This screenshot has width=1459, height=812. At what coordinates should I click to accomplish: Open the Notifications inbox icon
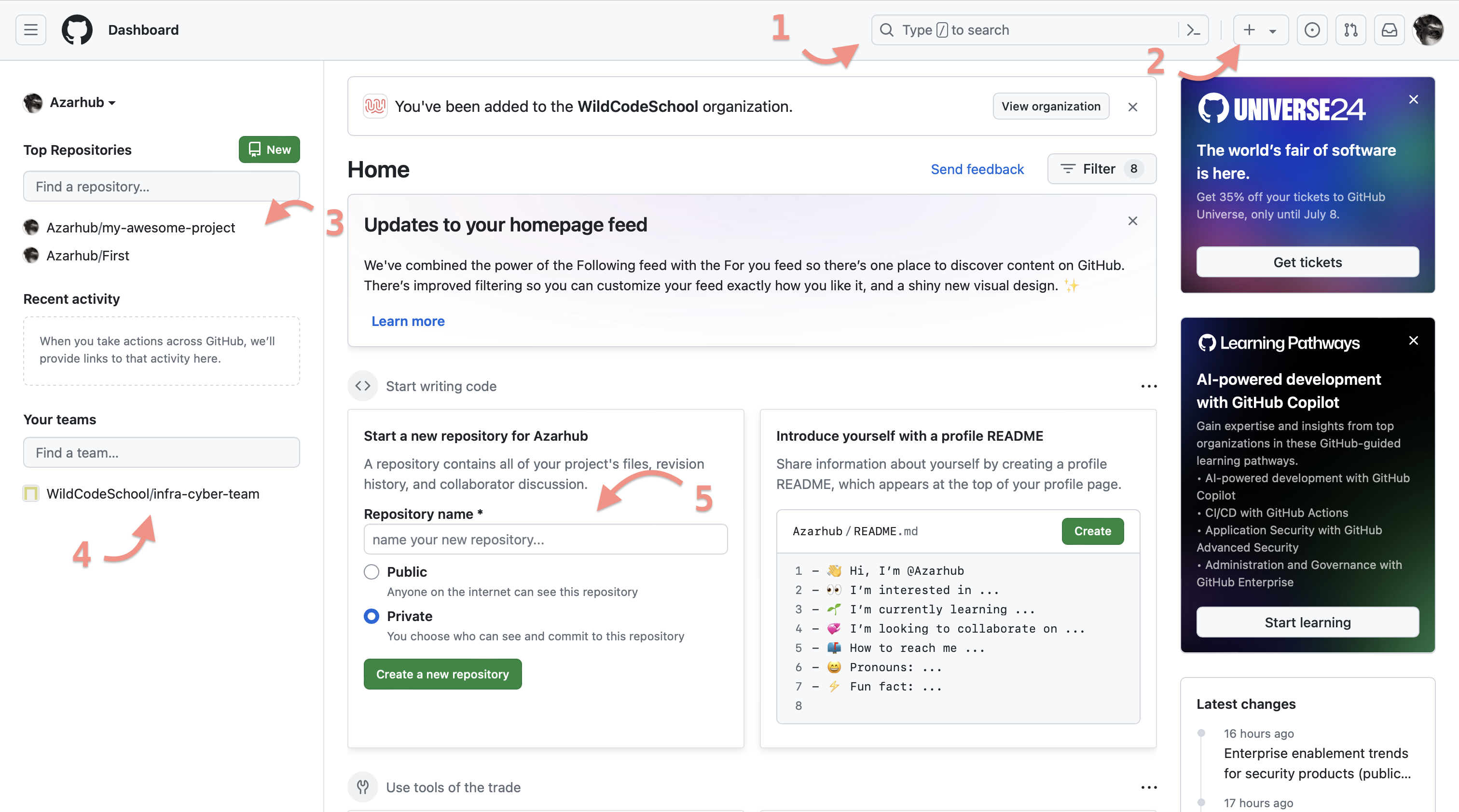point(1390,30)
